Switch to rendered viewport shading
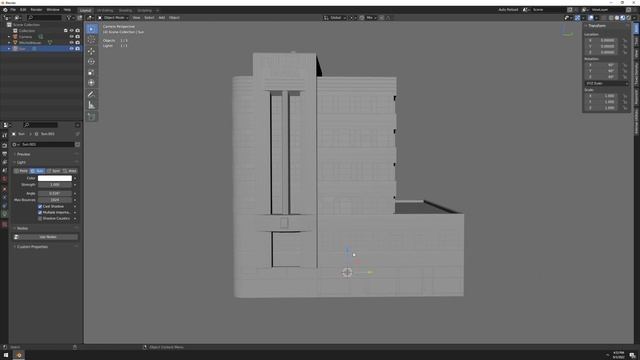640x360 pixels. 628,18
